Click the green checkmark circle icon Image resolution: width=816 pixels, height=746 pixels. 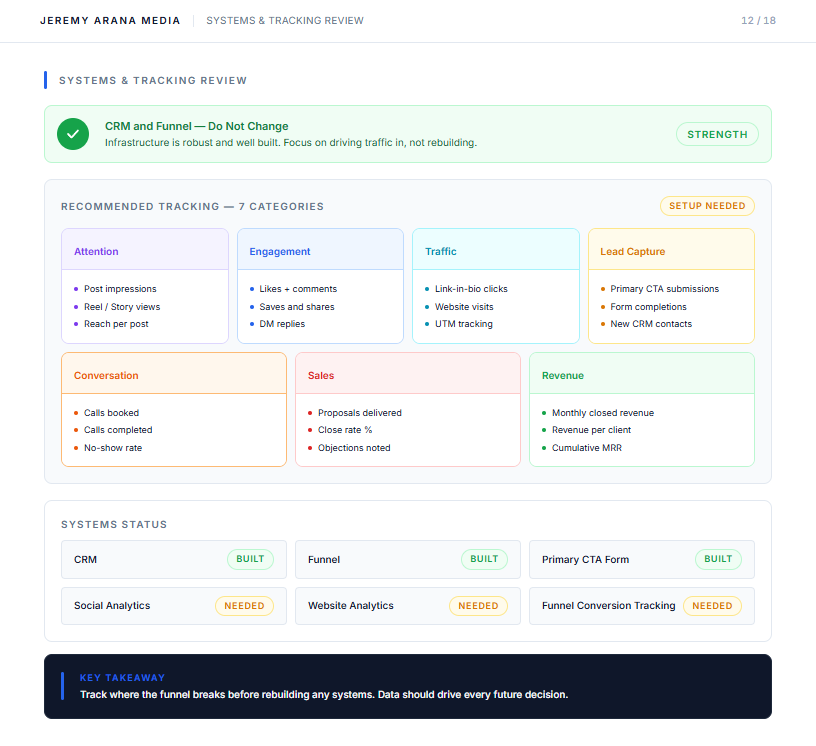[x=73, y=134]
